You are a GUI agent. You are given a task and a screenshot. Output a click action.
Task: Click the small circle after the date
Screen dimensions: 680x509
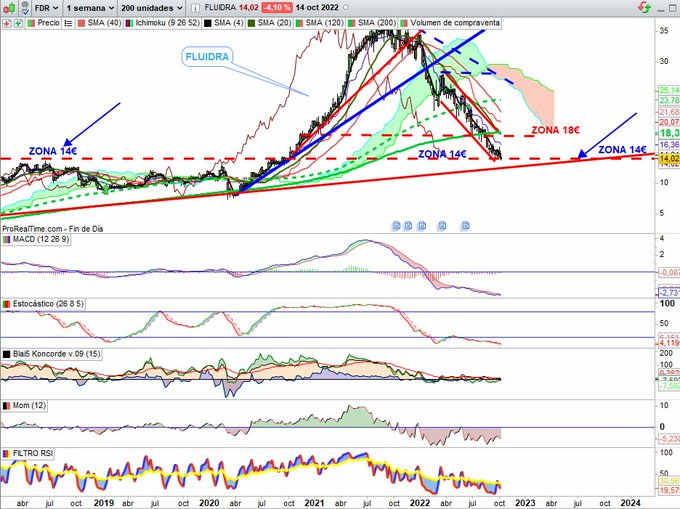pyautogui.click(x=346, y=8)
